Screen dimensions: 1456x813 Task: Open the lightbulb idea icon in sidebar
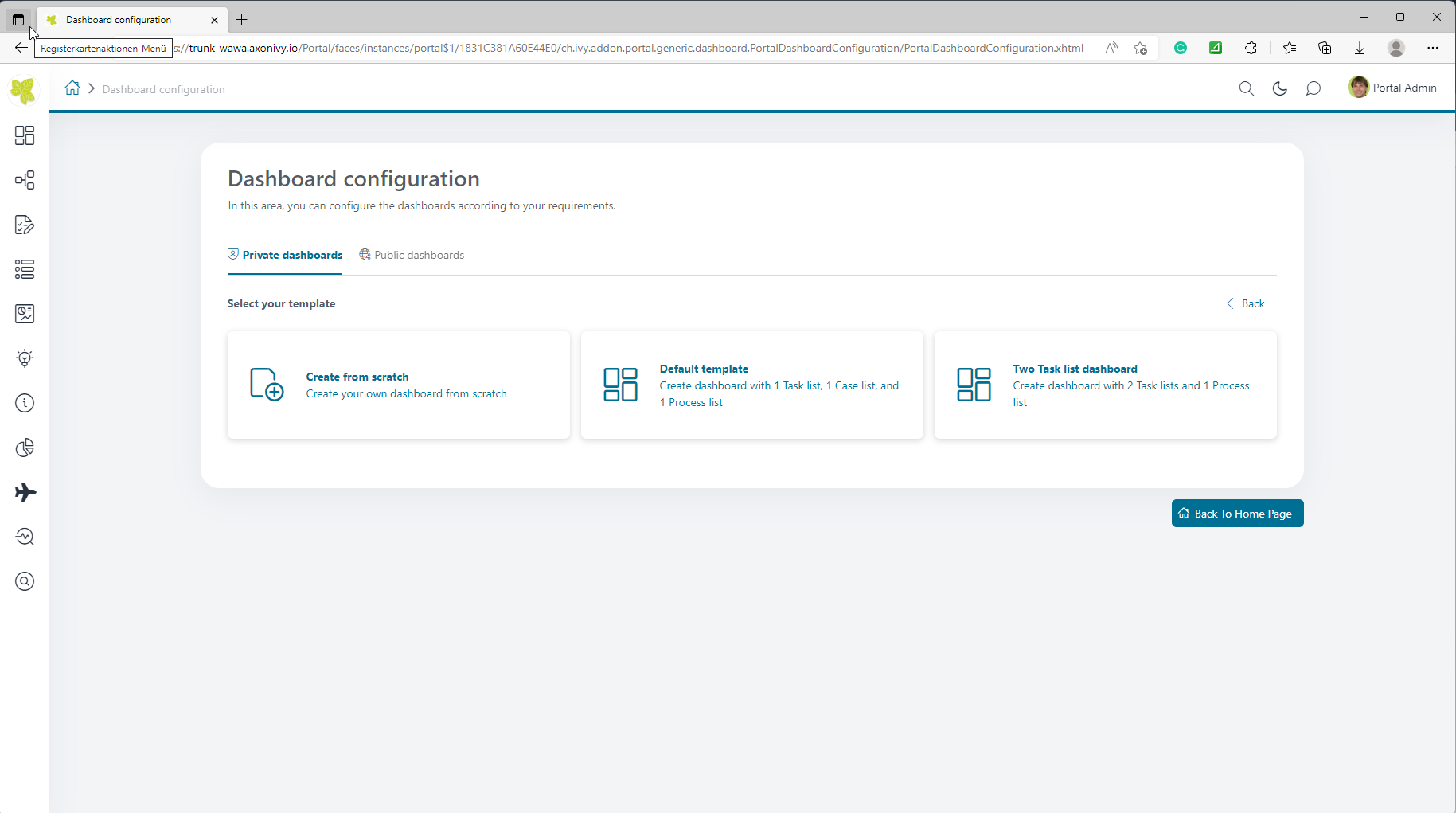[24, 358]
